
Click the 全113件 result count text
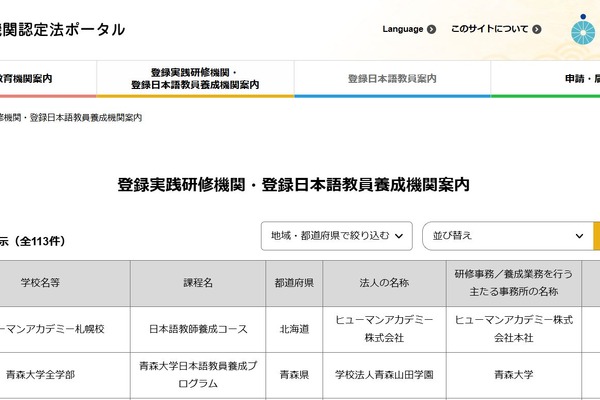(x=39, y=241)
